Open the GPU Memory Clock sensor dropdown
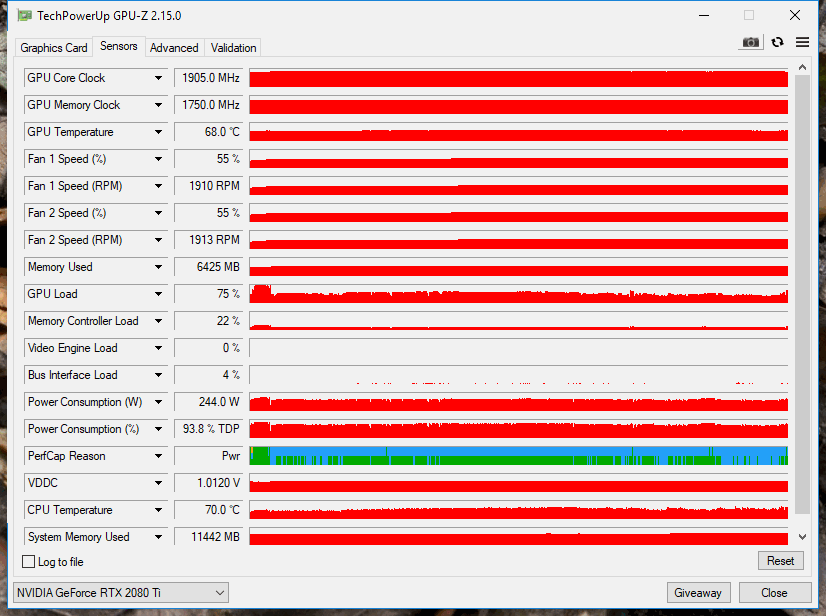 [x=158, y=105]
